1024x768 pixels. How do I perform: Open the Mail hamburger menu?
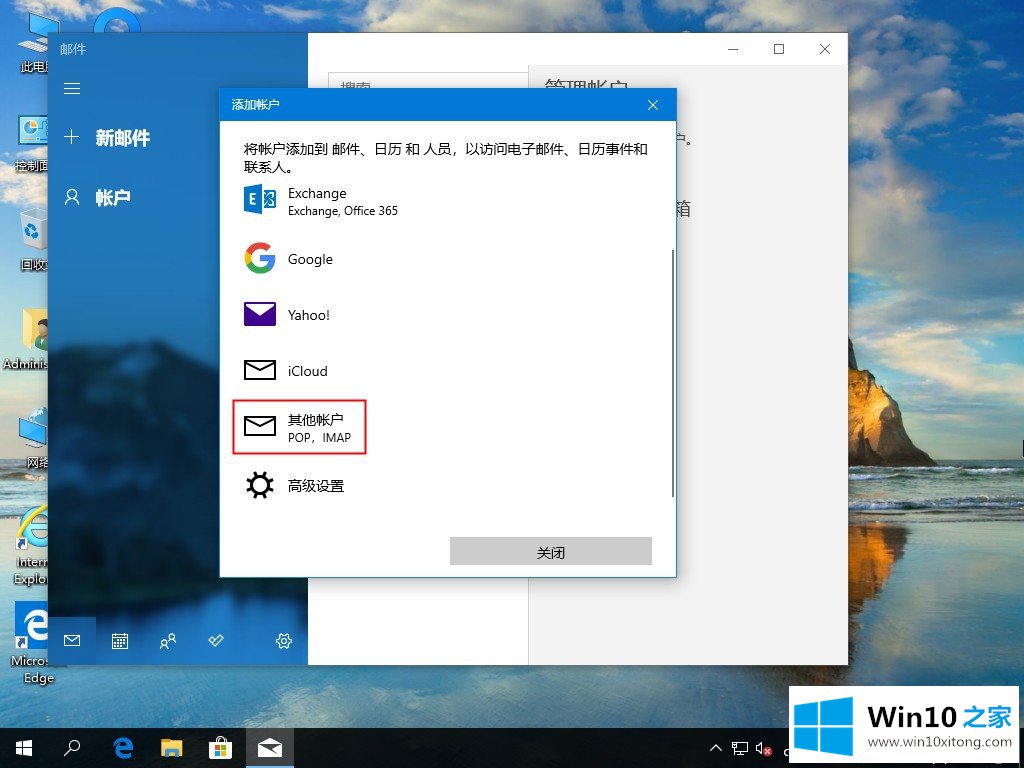click(x=72, y=88)
